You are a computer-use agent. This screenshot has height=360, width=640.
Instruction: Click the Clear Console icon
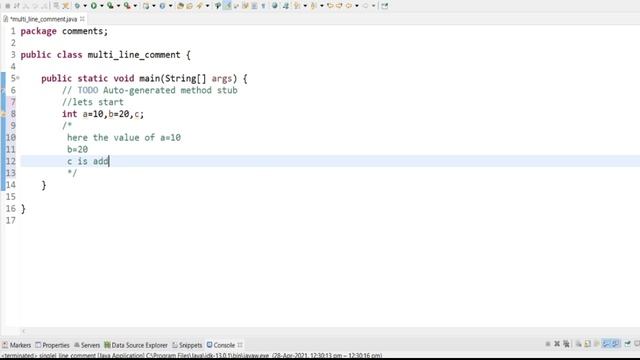[579, 344]
